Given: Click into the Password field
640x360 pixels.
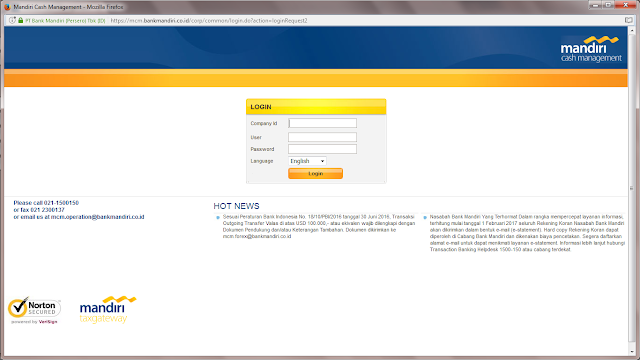Looking at the screenshot, I should [x=322, y=149].
